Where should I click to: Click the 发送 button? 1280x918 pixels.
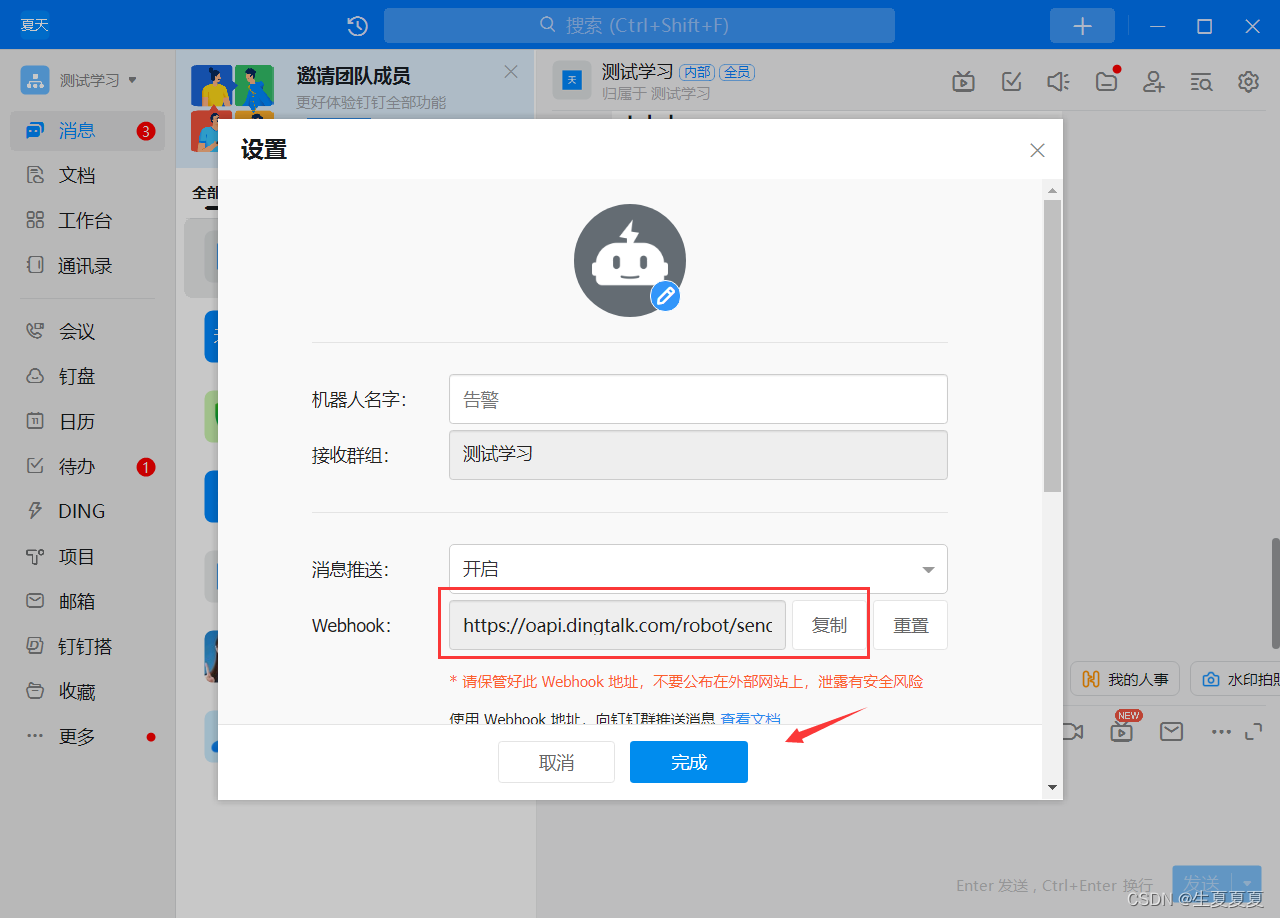[x=1201, y=883]
